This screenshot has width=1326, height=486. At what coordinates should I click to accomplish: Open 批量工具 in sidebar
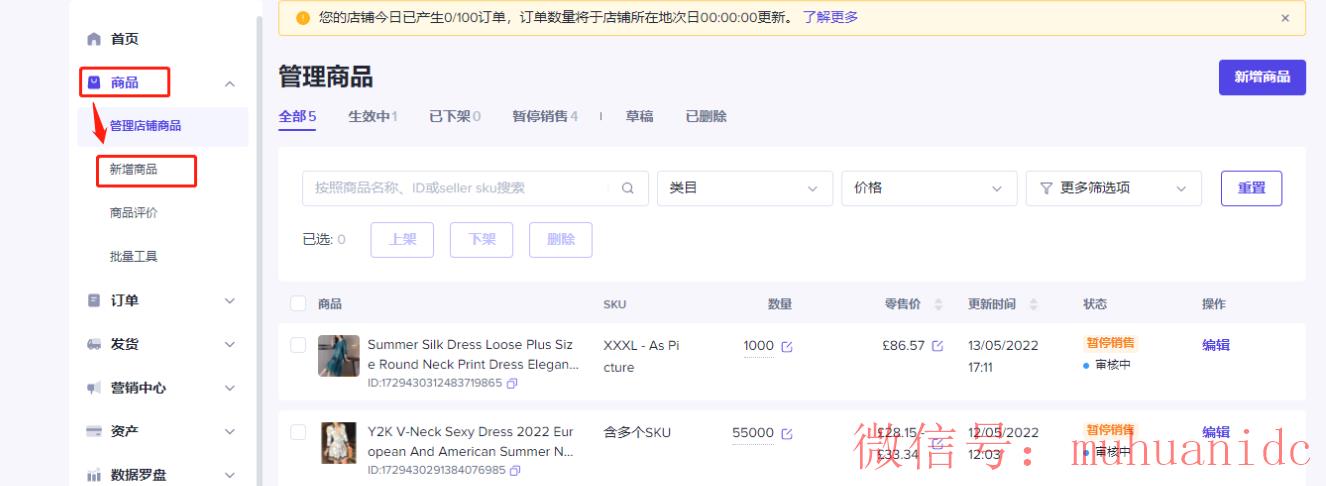point(134,257)
